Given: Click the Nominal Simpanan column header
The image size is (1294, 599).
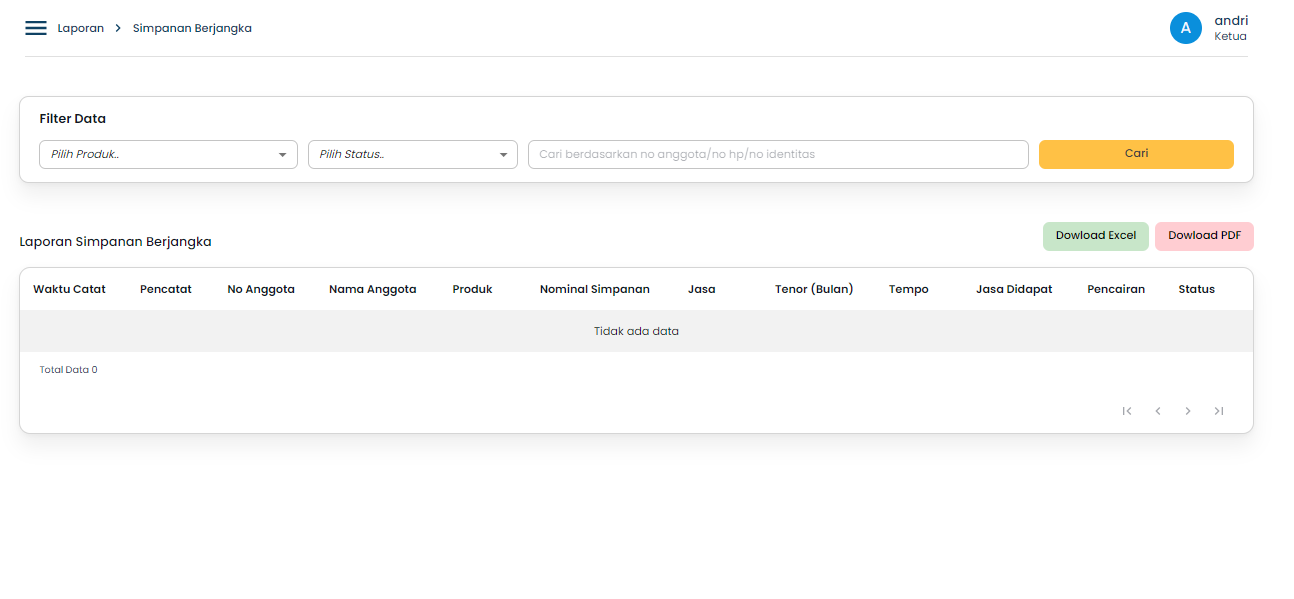Looking at the screenshot, I should click(594, 289).
